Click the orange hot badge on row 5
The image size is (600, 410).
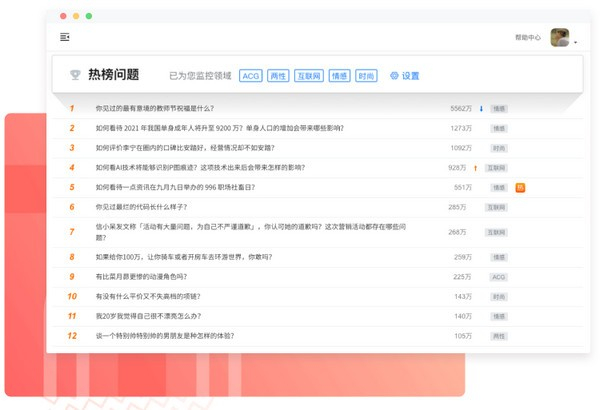click(520, 187)
